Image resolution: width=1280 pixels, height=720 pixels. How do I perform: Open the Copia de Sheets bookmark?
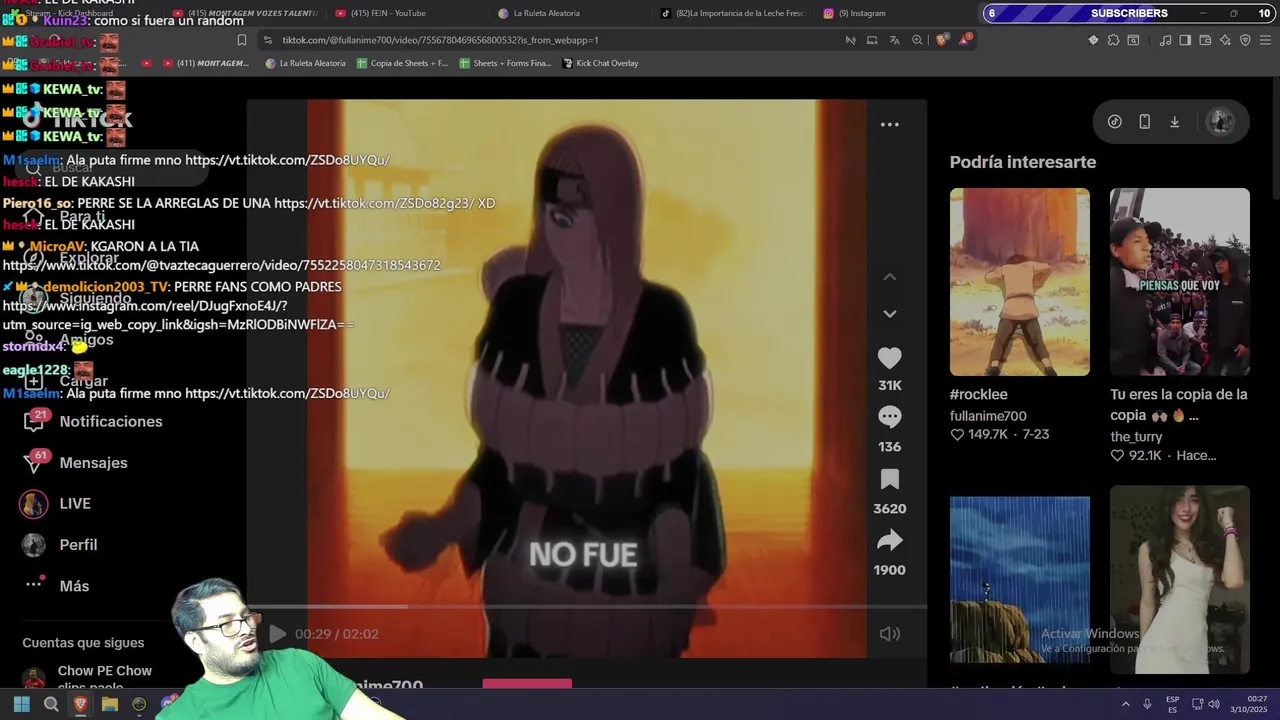click(403, 63)
